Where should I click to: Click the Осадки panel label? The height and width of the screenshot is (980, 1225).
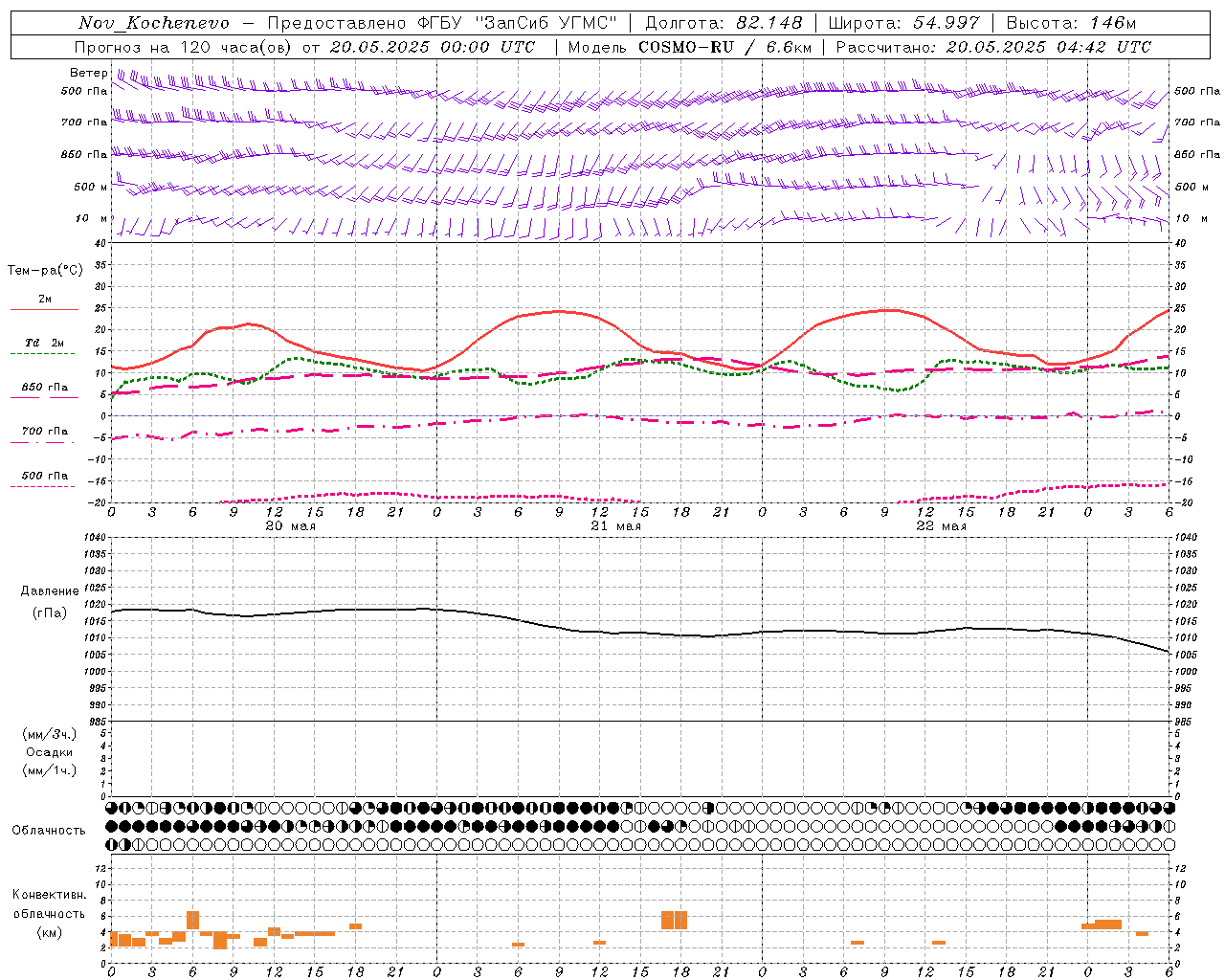50,752
